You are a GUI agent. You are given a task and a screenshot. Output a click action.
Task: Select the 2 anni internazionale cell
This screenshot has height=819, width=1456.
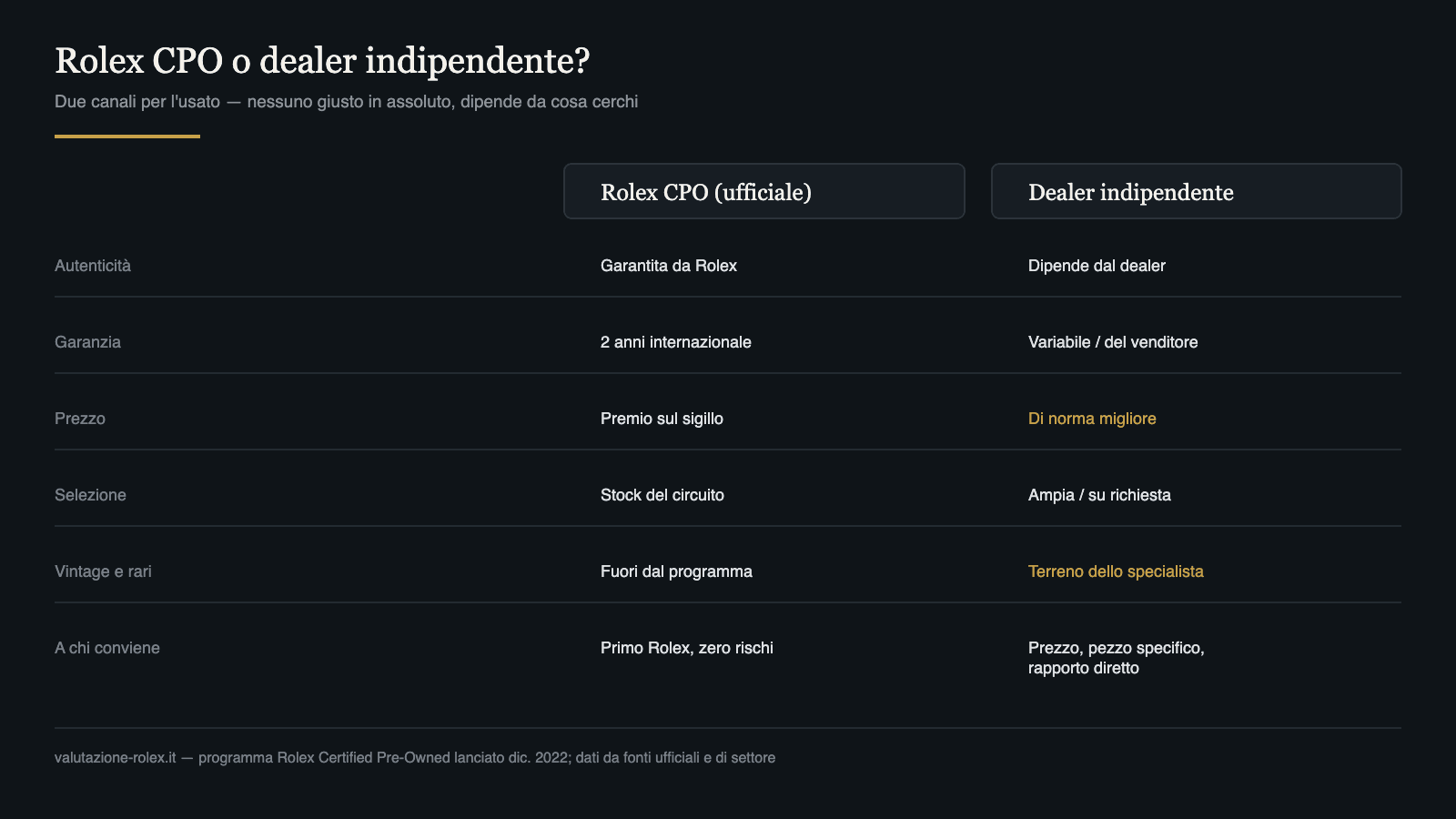pyautogui.click(x=676, y=342)
